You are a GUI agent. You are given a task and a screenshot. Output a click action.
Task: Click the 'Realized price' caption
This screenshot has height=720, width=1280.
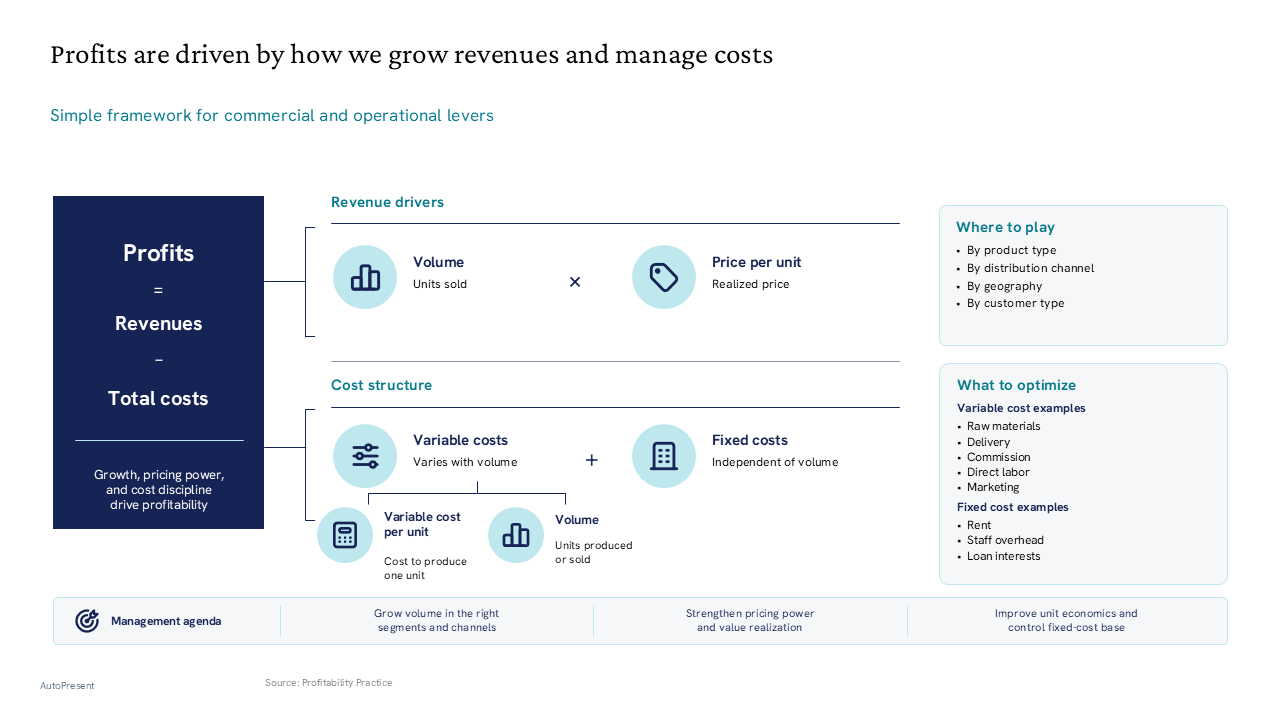pos(750,284)
